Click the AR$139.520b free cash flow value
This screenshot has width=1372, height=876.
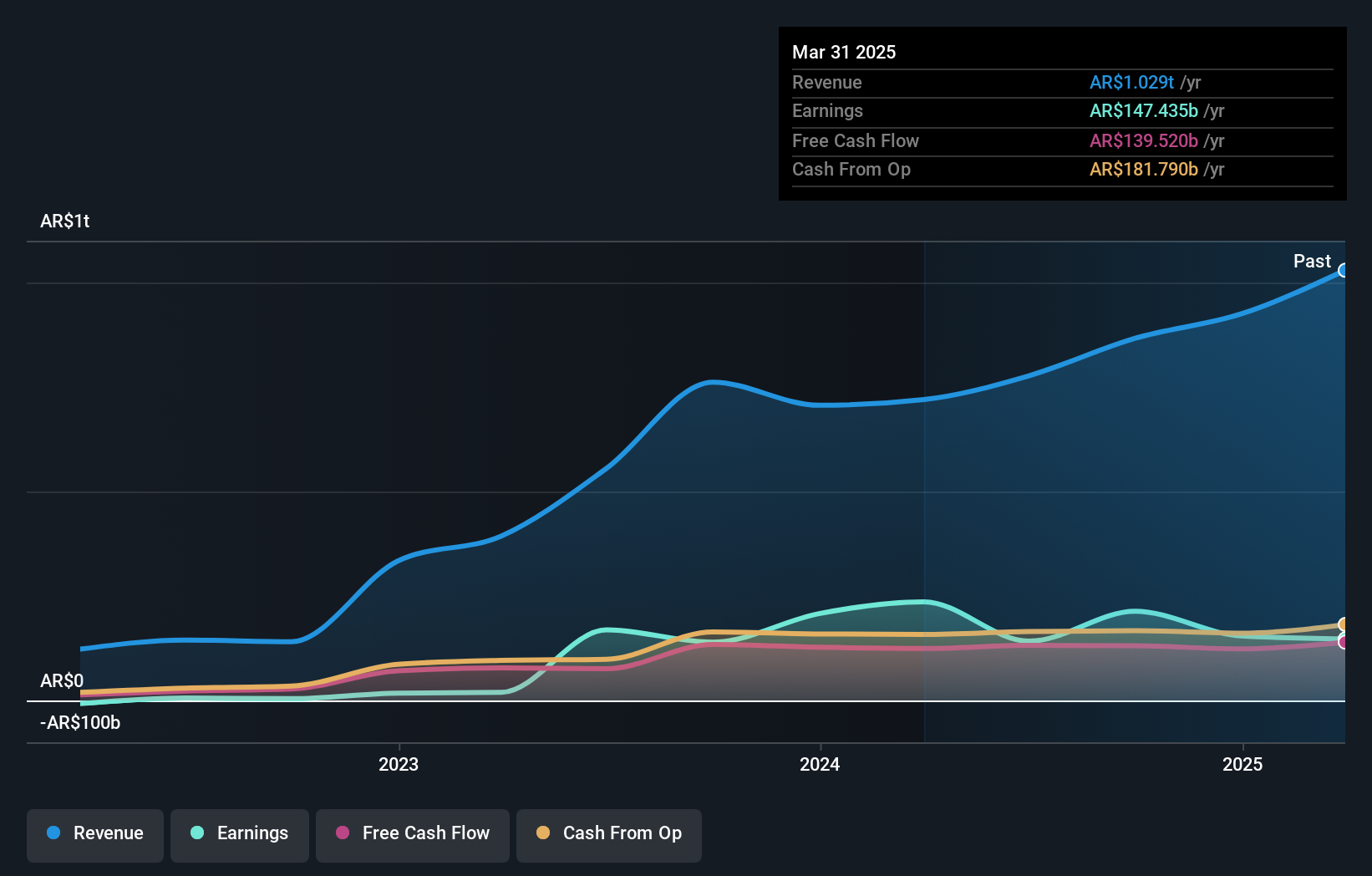click(1143, 140)
